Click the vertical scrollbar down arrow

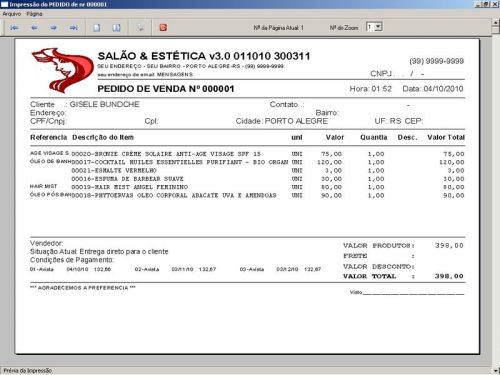496,370
